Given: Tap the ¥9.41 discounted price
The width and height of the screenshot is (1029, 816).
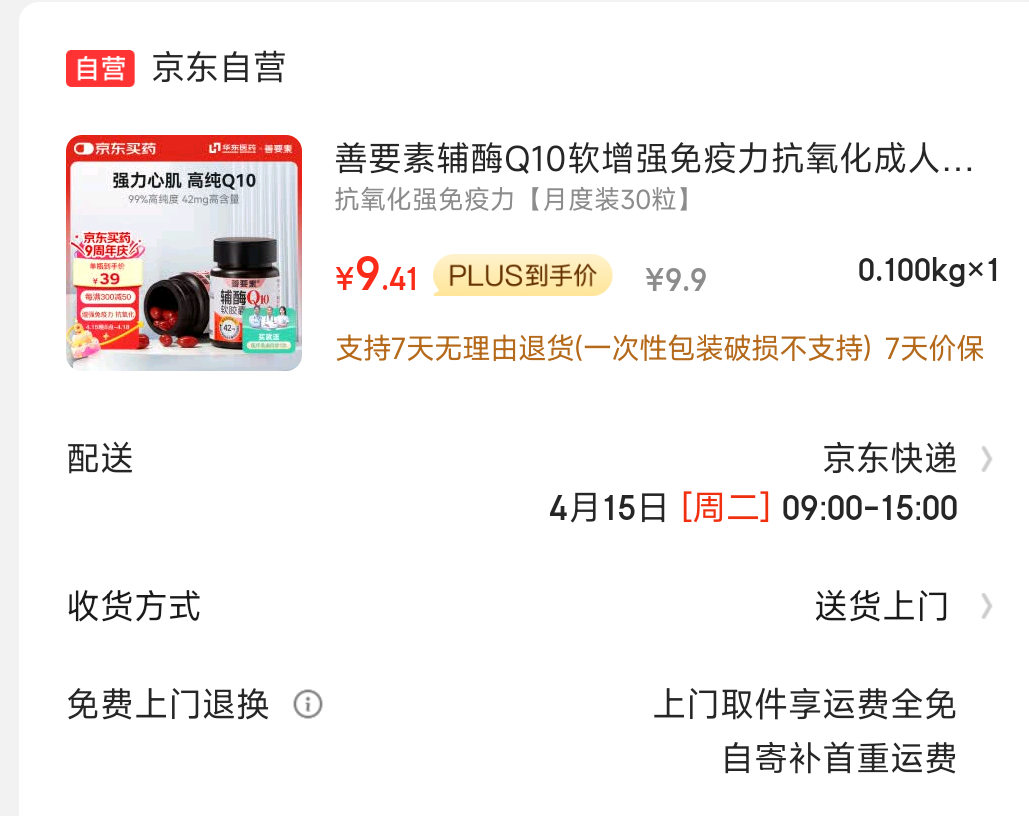Looking at the screenshot, I should click(377, 275).
